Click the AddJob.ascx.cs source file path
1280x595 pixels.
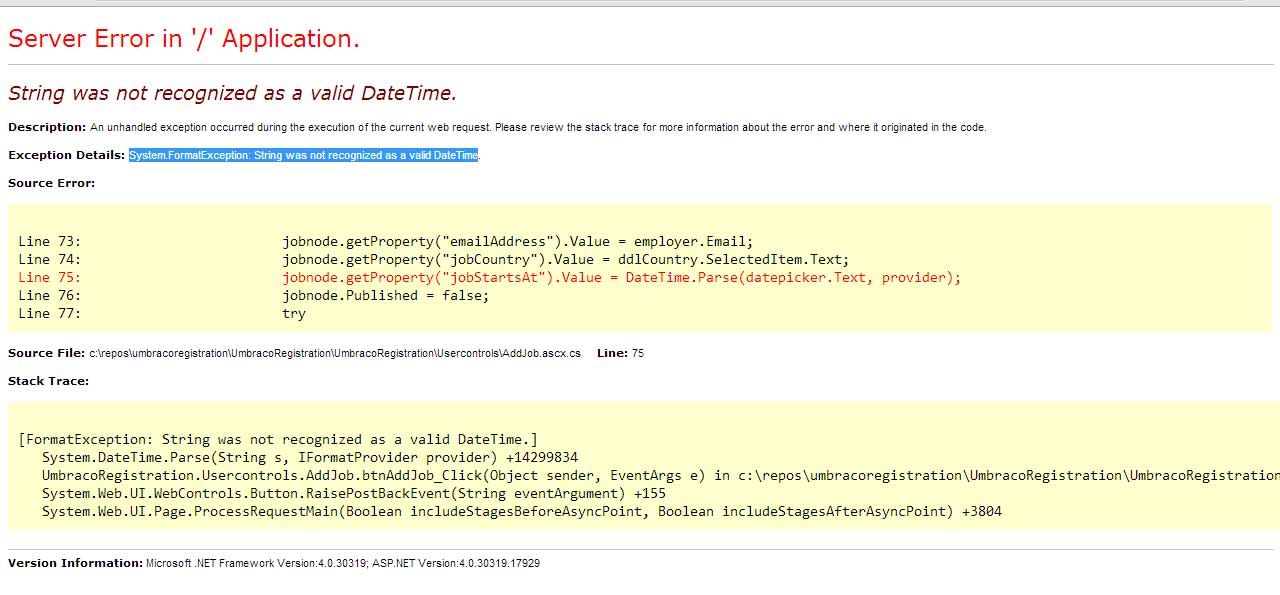[335, 353]
